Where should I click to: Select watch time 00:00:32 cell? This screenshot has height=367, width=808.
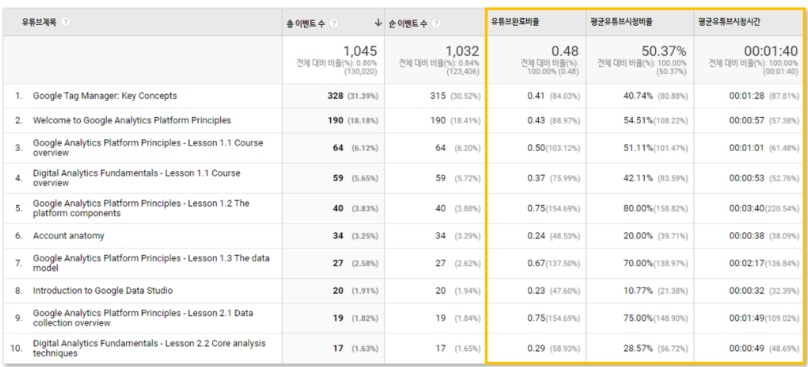click(746, 291)
